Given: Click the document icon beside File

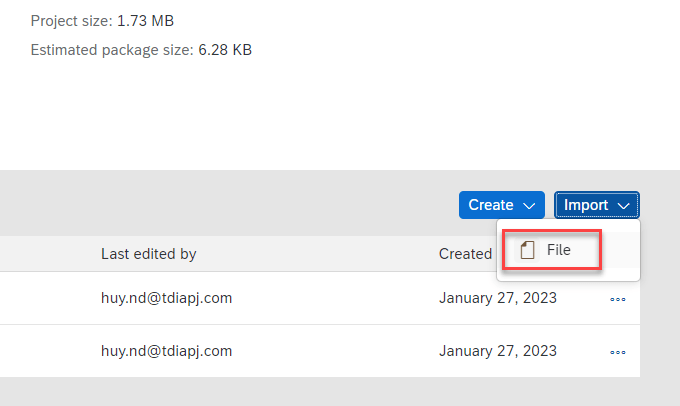Looking at the screenshot, I should pyautogui.click(x=527, y=250).
